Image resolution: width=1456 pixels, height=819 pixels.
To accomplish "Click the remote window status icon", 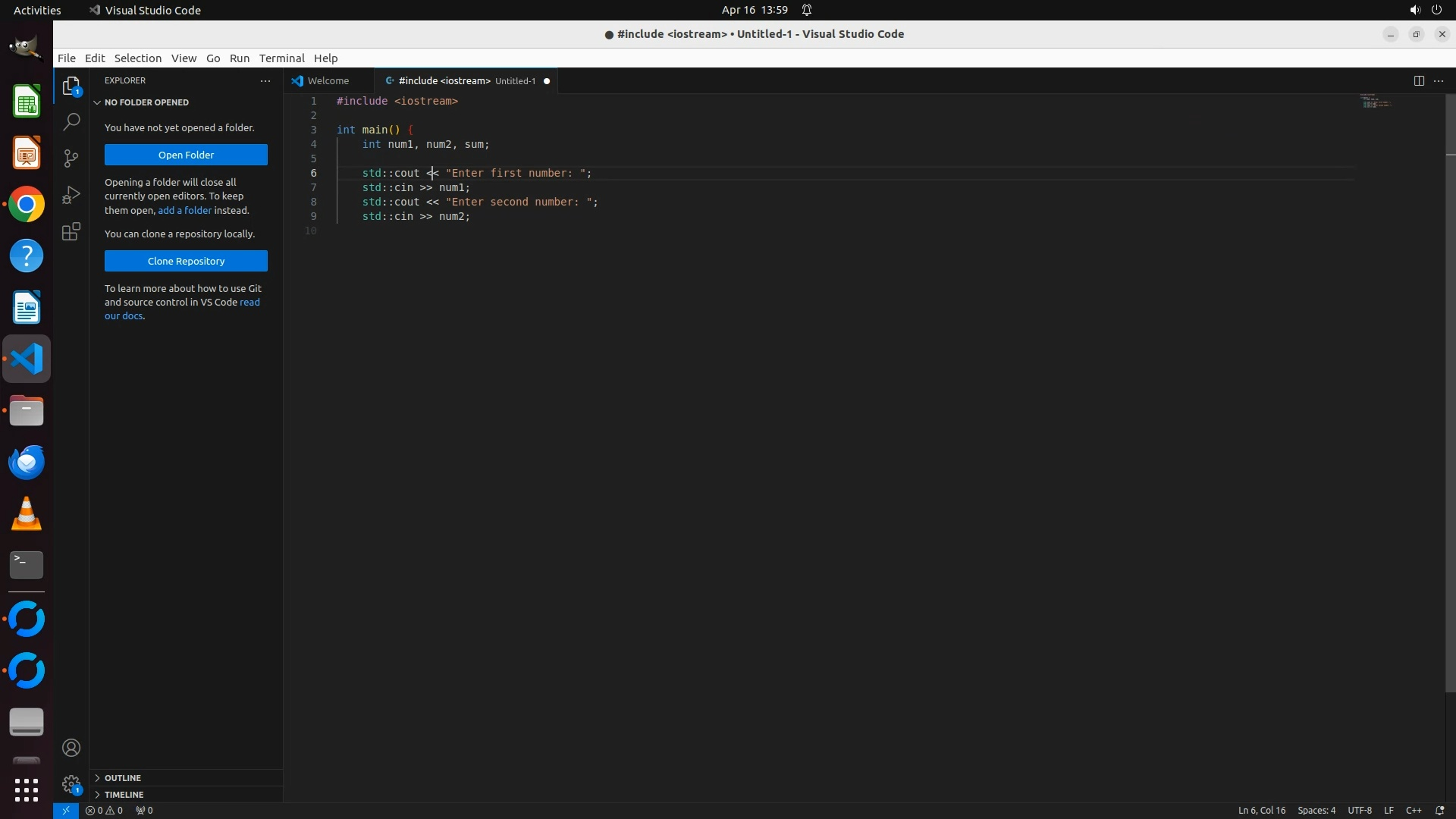I will point(66,810).
